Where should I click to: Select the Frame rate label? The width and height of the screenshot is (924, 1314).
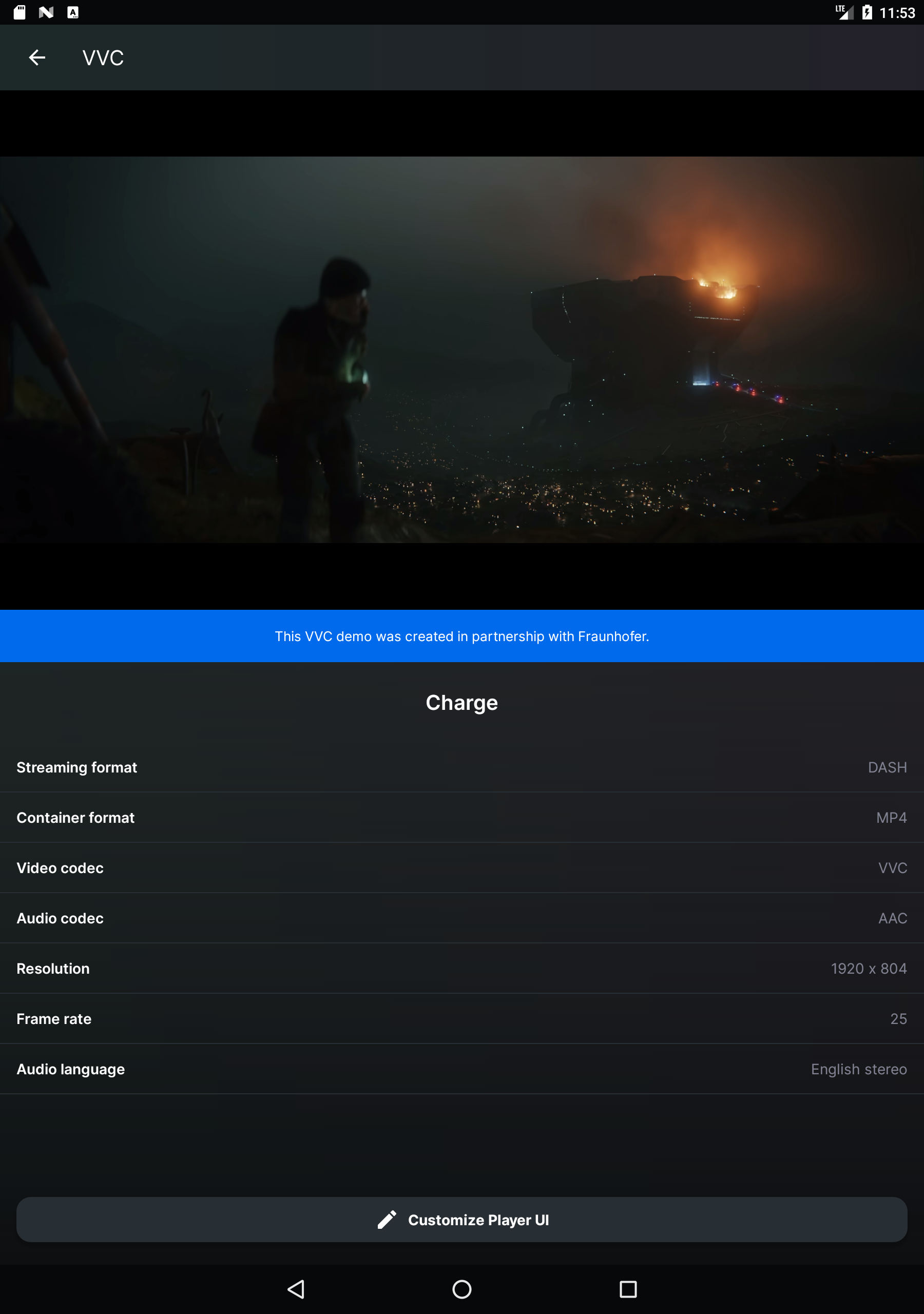(54, 1019)
